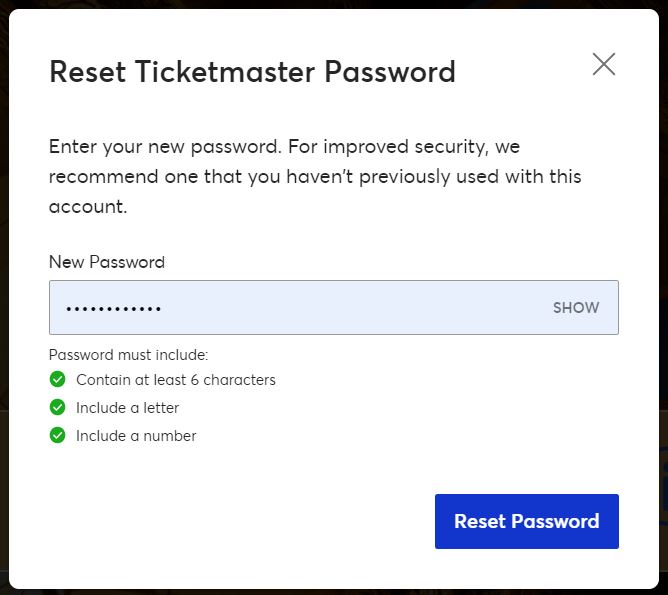Close the Reset Ticketmaster Password dialog
Screen dimensions: 668x595
click(x=604, y=64)
